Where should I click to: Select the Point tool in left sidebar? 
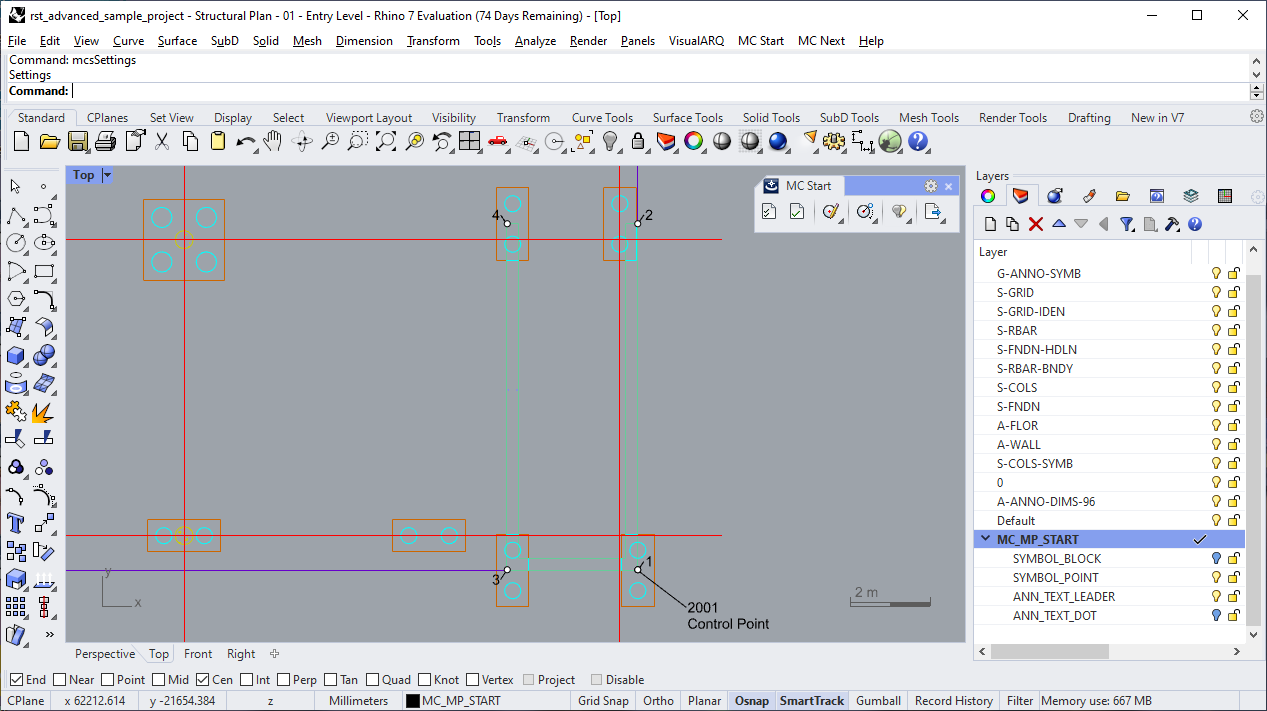coord(44,187)
